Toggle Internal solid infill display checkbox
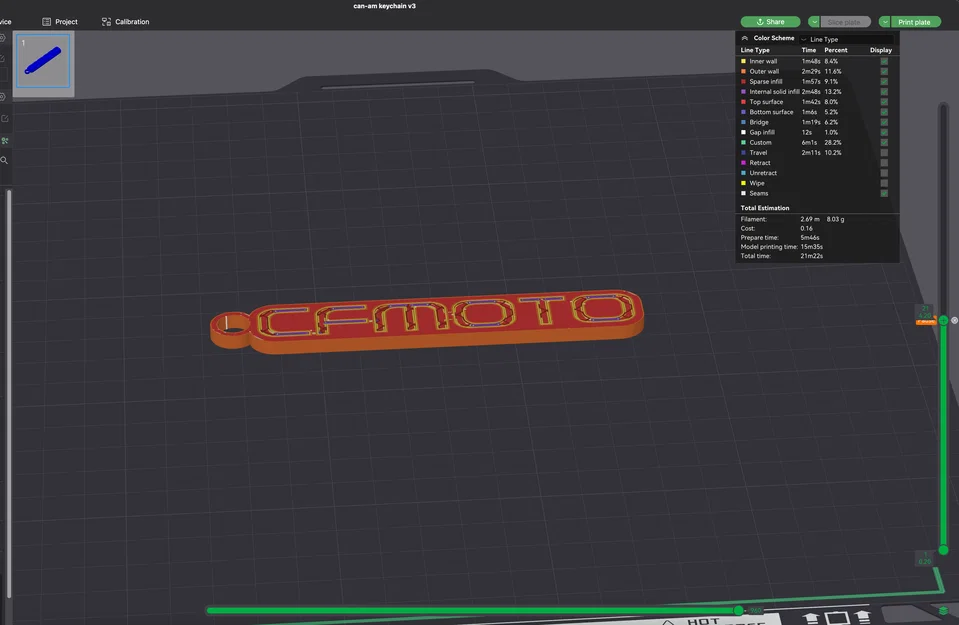Screen dimensions: 959x625 (x=884, y=92)
